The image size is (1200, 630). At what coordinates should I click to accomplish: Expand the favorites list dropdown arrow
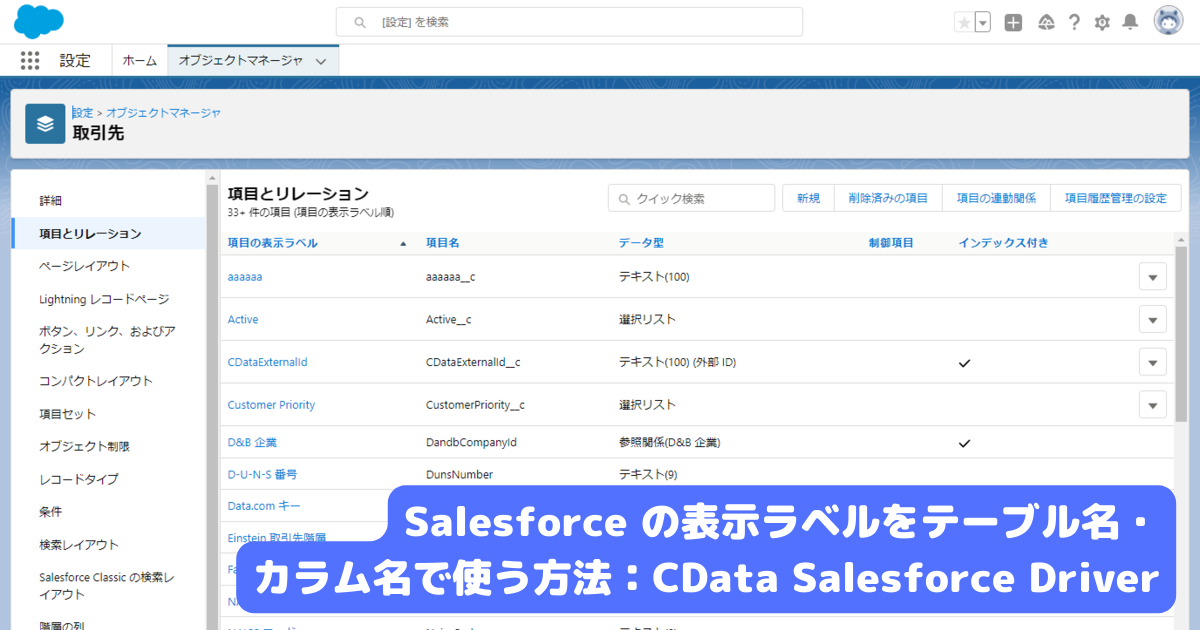(x=983, y=22)
